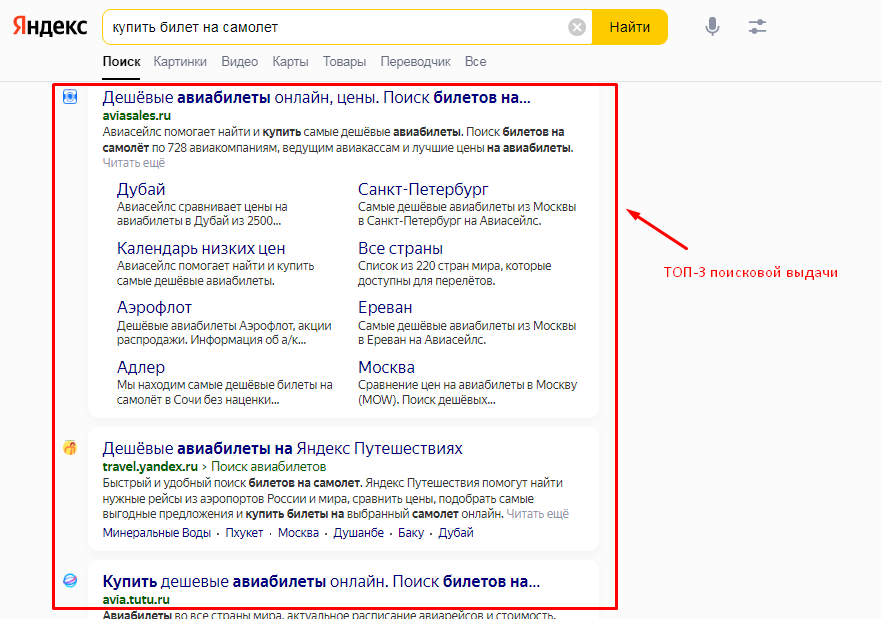Open the Санкт-Петербург sitelink
Screen dimensions: 882x619
pos(423,189)
